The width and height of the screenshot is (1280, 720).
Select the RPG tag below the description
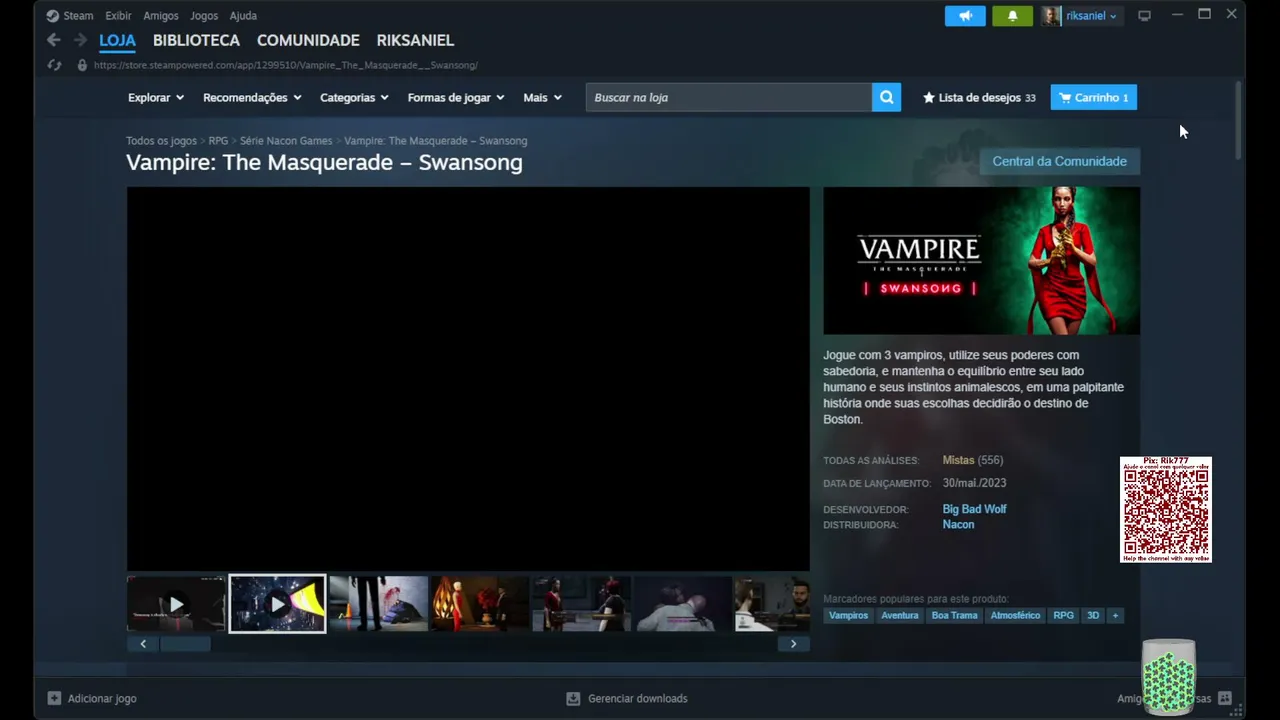pyautogui.click(x=1063, y=615)
